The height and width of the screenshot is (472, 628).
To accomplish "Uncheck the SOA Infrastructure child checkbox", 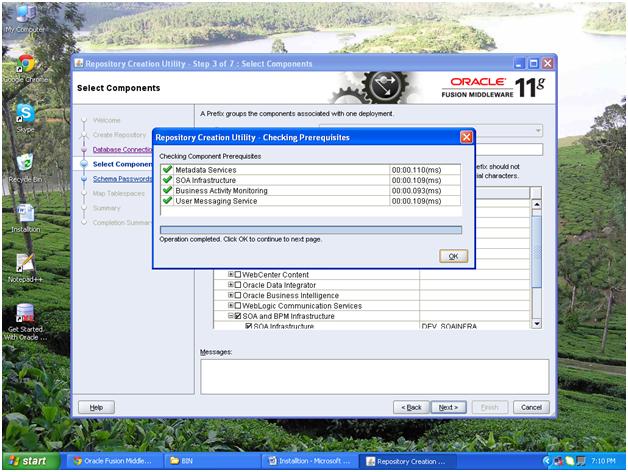I will (249, 326).
